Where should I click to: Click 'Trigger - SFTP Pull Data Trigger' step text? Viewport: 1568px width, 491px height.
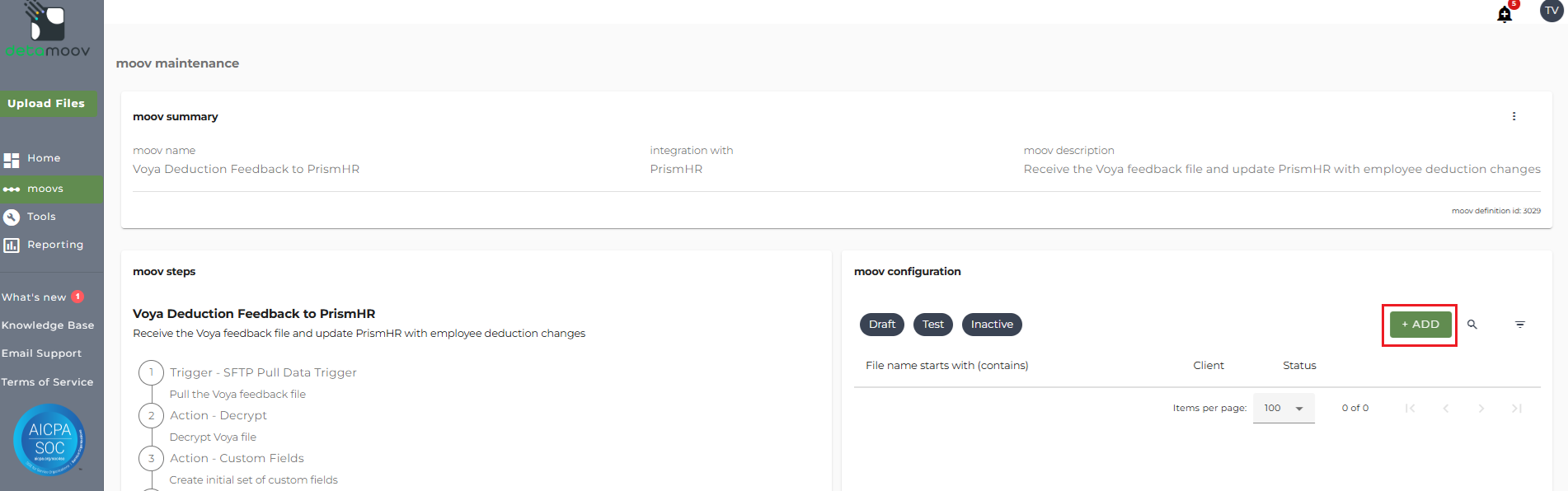tap(263, 372)
